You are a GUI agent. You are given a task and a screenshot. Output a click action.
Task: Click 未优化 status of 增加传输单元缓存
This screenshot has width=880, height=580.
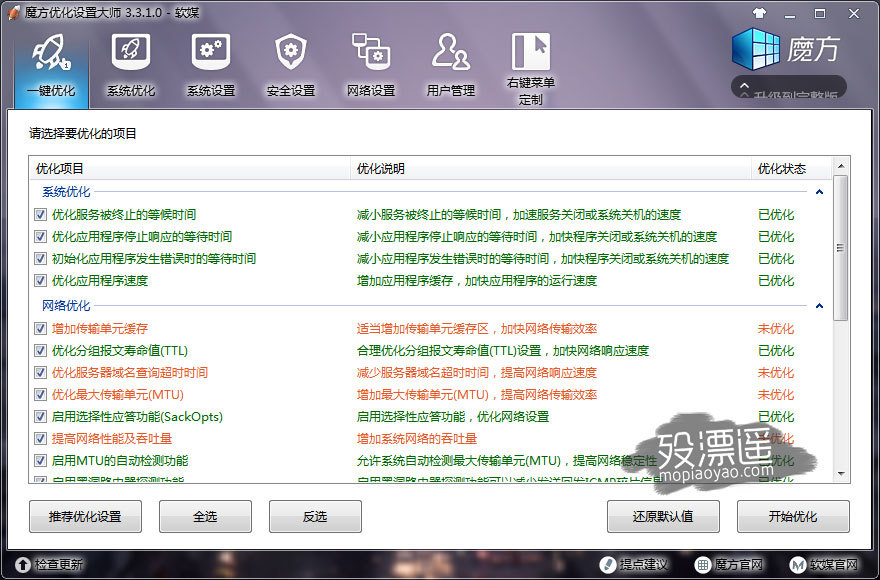click(776, 328)
